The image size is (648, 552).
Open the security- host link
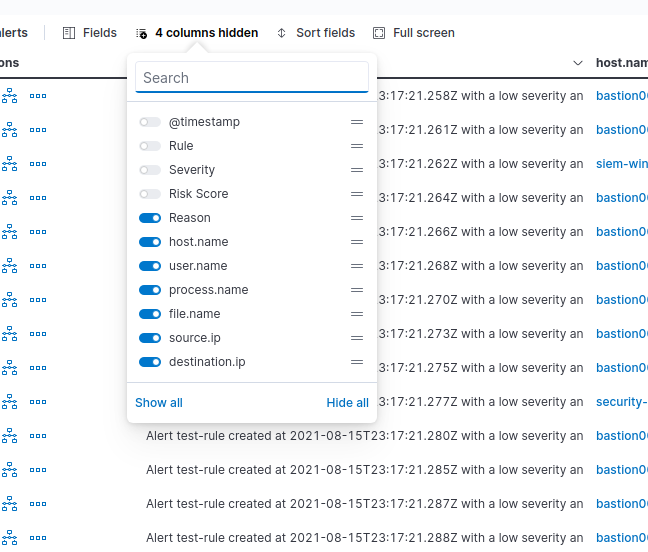click(x=622, y=402)
